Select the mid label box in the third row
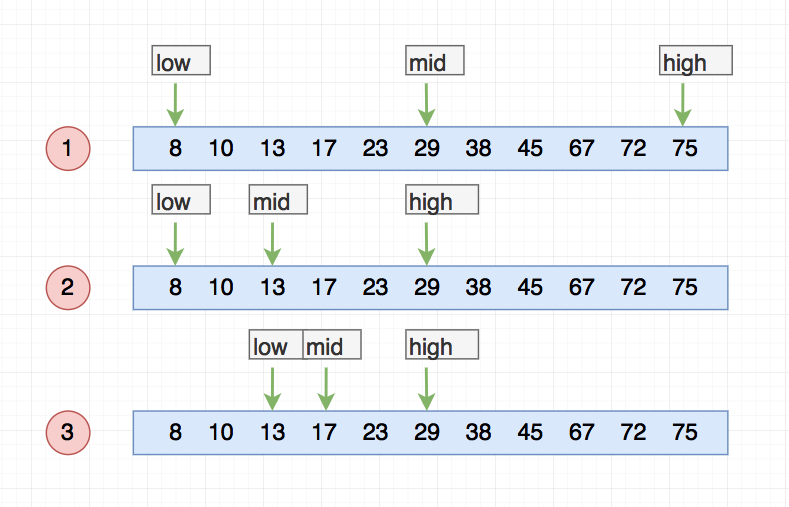This screenshot has height=507, width=789. point(332,345)
